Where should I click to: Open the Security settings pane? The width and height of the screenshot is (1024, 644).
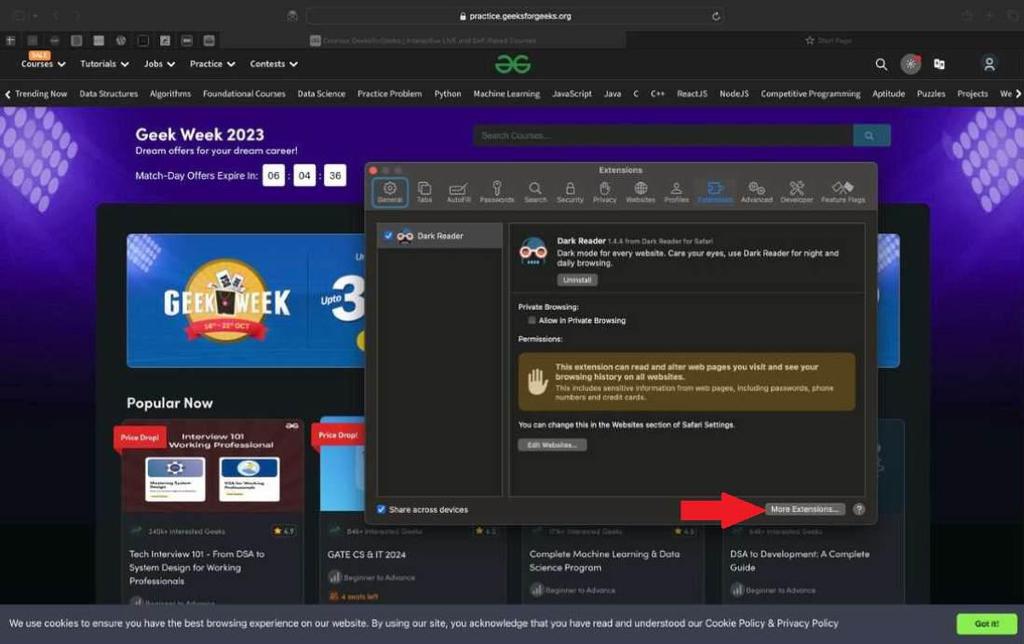(570, 193)
